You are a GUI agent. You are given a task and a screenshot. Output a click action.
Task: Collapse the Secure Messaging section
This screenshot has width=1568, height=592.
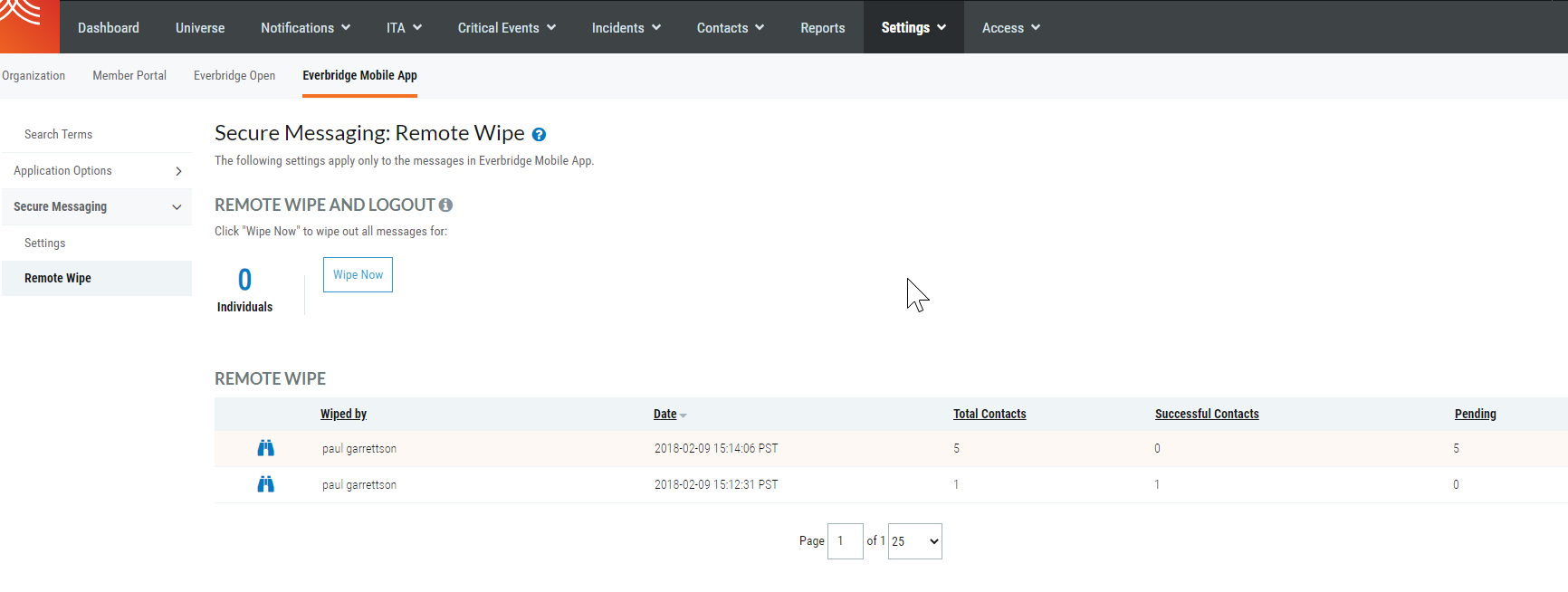pyautogui.click(x=177, y=207)
